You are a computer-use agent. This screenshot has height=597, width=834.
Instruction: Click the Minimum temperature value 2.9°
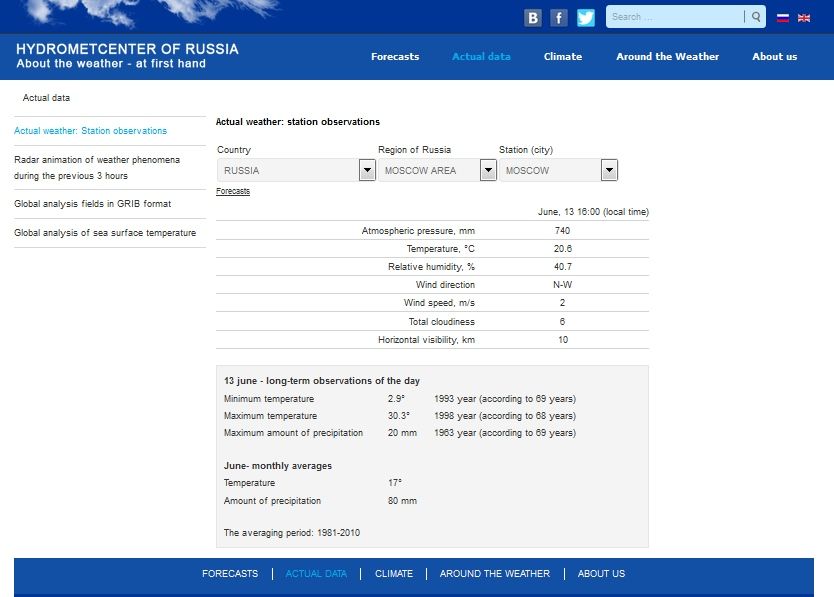coord(396,399)
